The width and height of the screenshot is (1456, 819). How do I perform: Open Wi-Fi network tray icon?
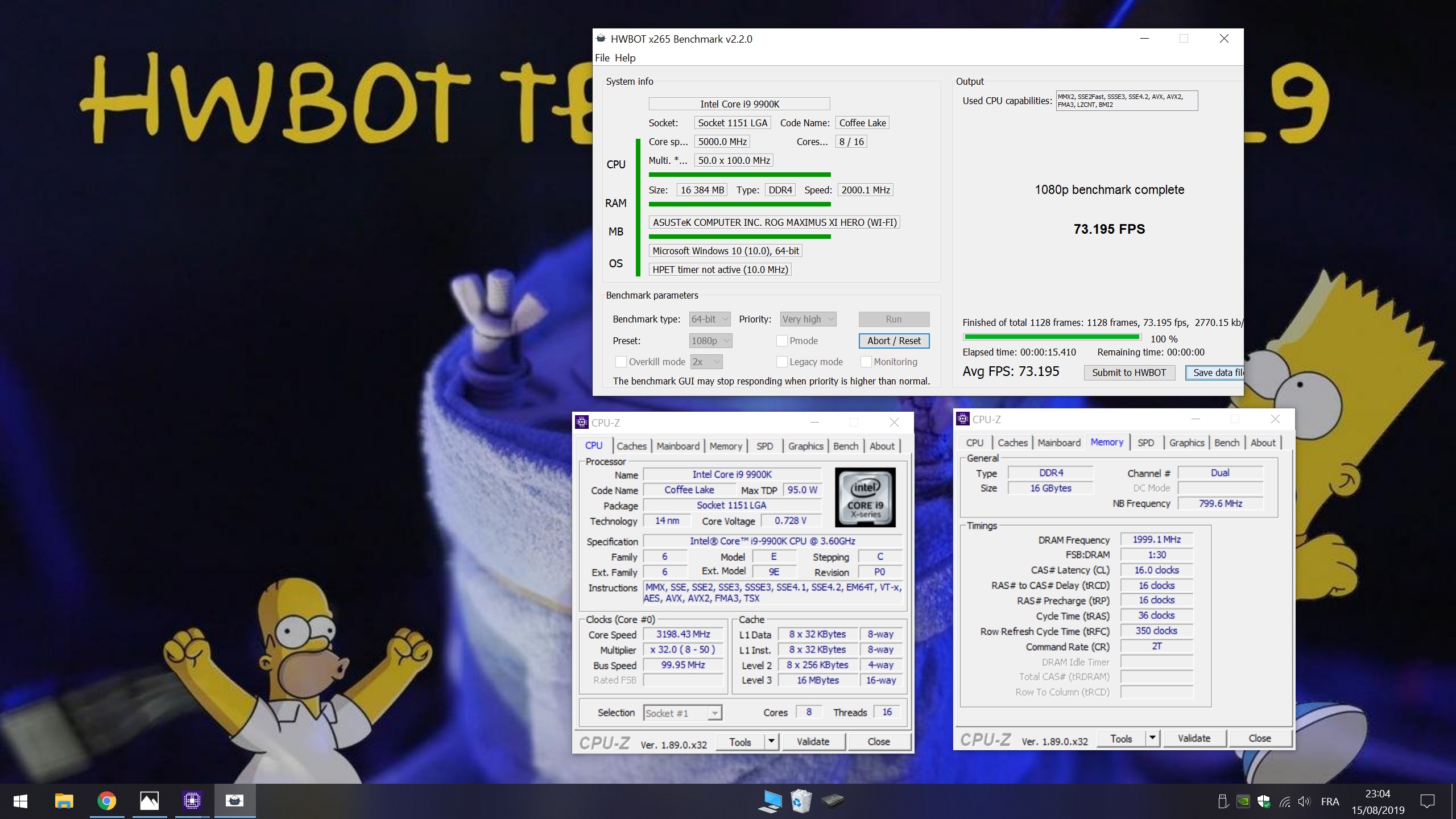click(1284, 801)
